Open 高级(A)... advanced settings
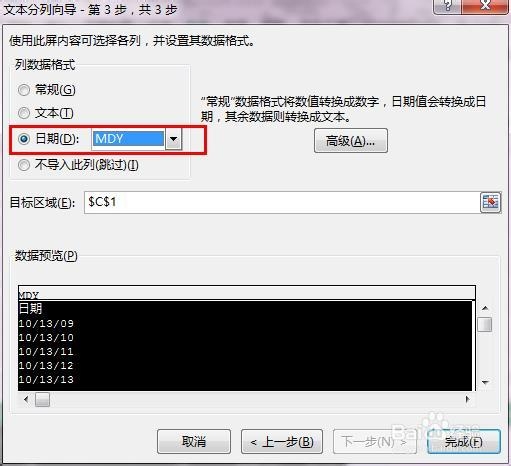 (351, 141)
